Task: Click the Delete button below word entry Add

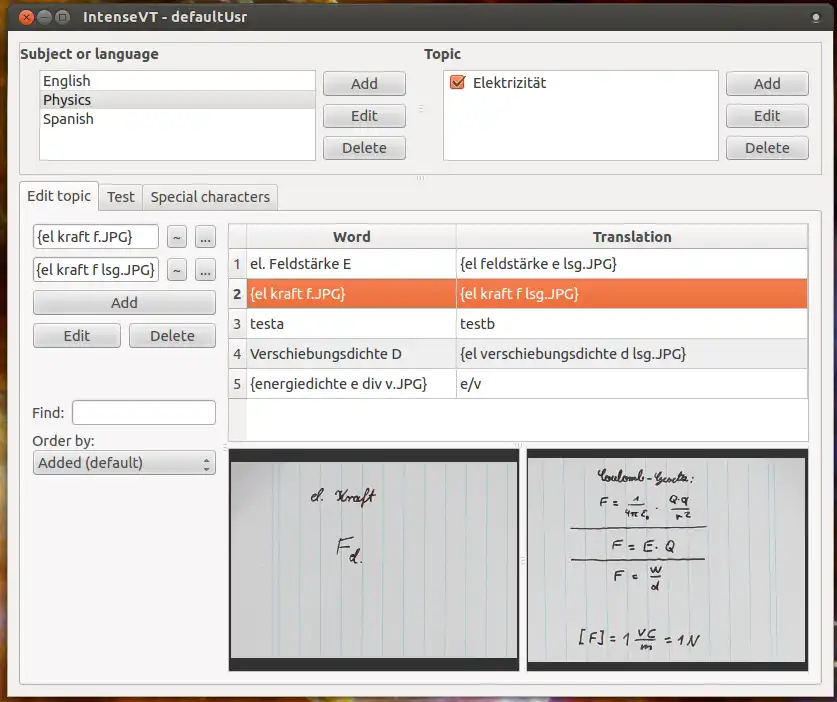Action: point(172,336)
